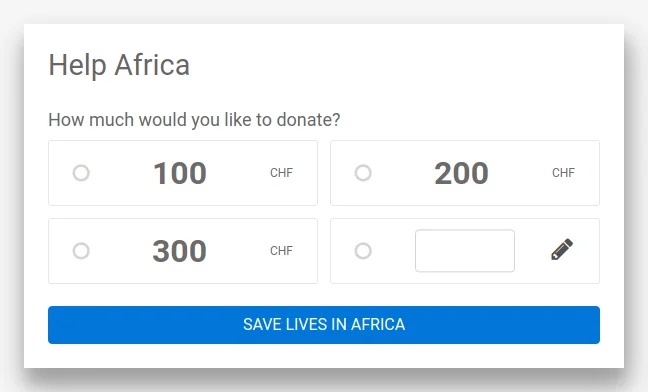648x392 pixels.
Task: Click the CHF label beside 300
Action: pos(281,251)
